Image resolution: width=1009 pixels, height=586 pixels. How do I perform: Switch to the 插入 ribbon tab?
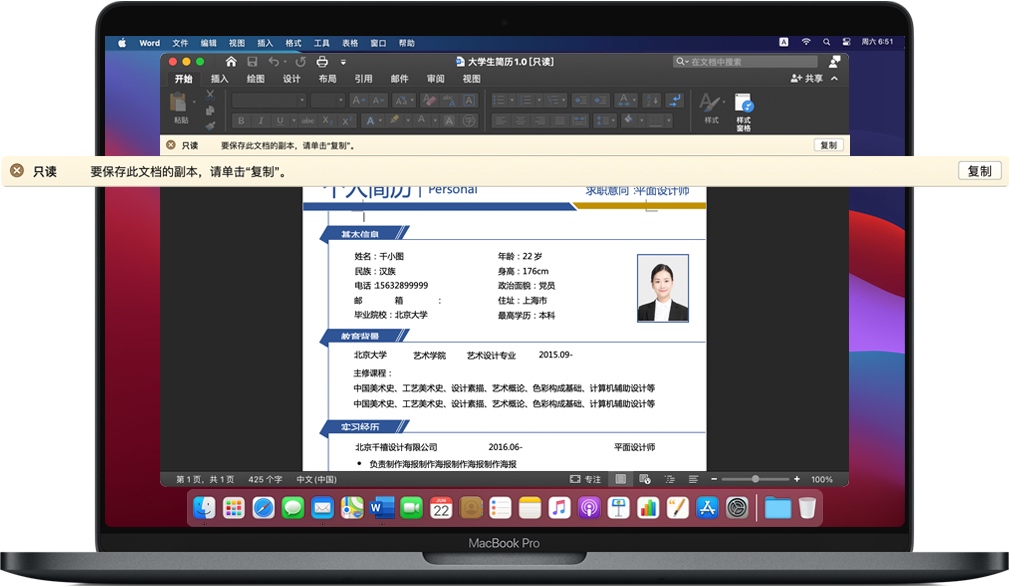[x=218, y=78]
